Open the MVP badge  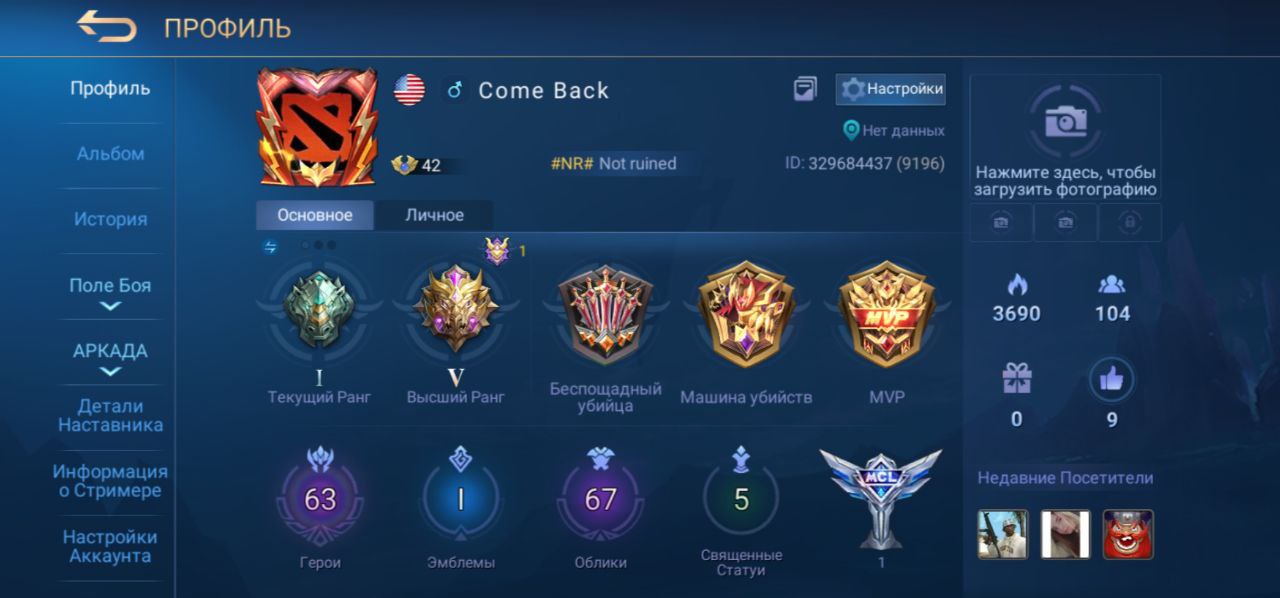[886, 316]
